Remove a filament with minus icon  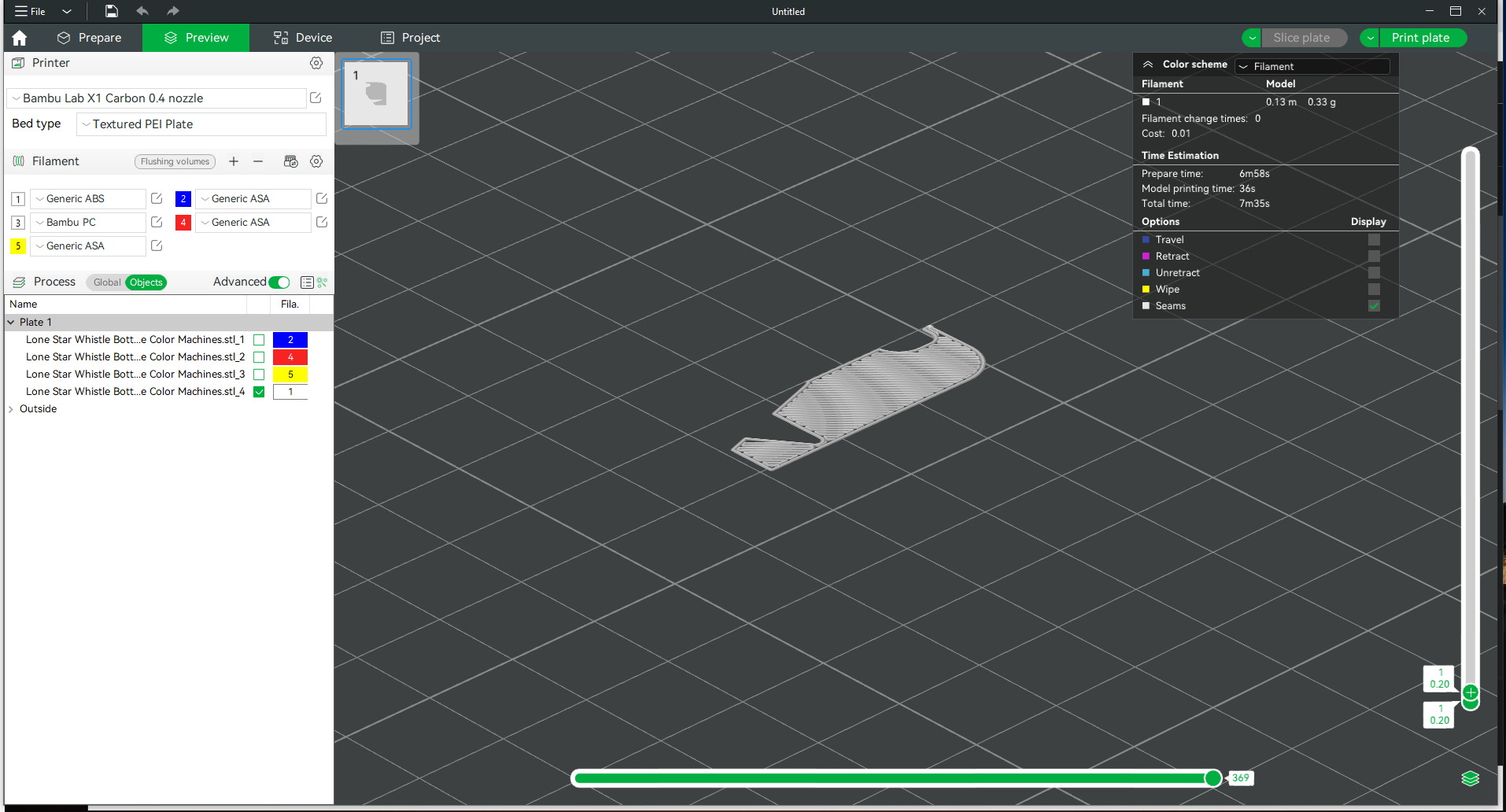pos(258,161)
